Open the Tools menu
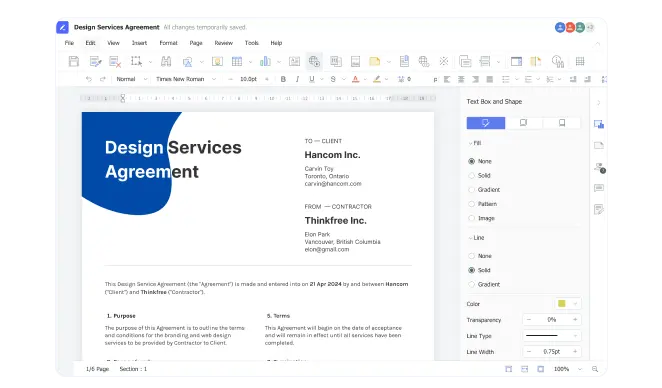662x388 pixels. [252, 43]
